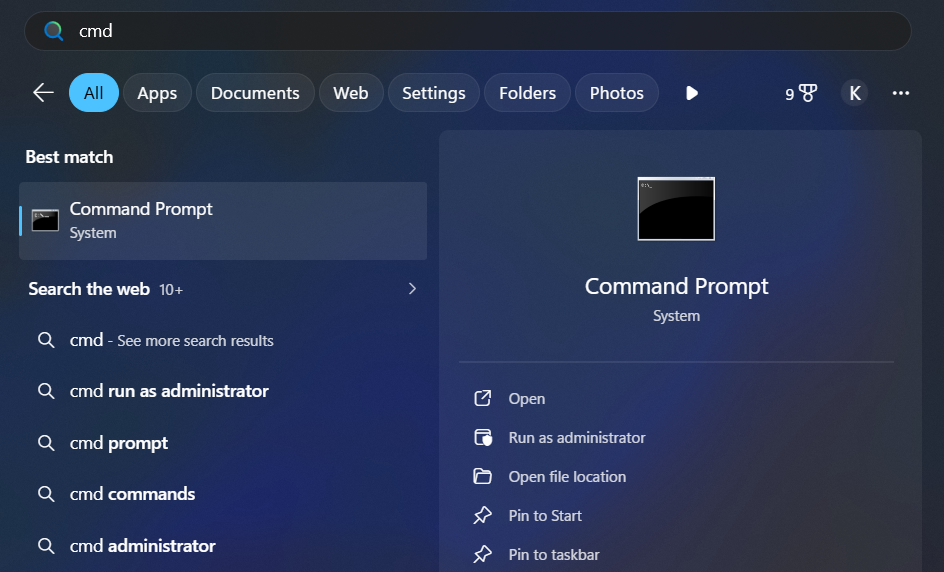Go back using the left arrow

43,93
